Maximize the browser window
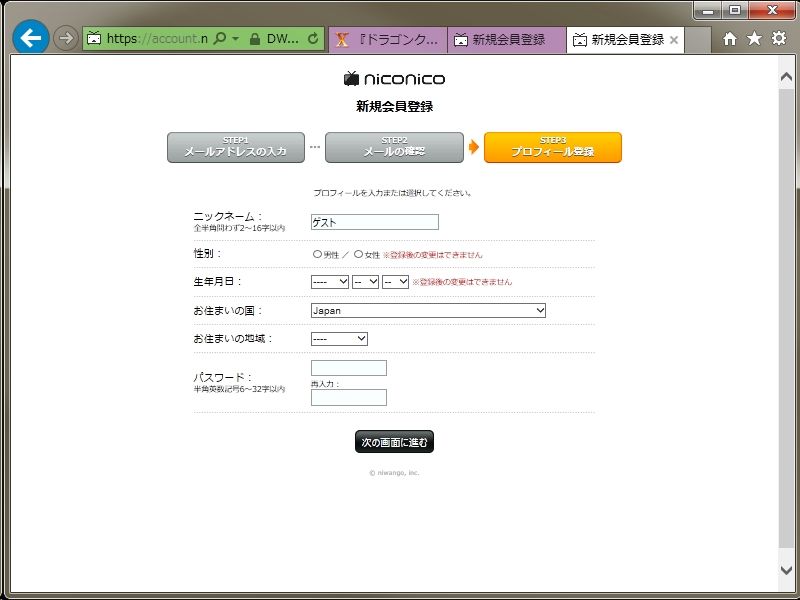 735,10
